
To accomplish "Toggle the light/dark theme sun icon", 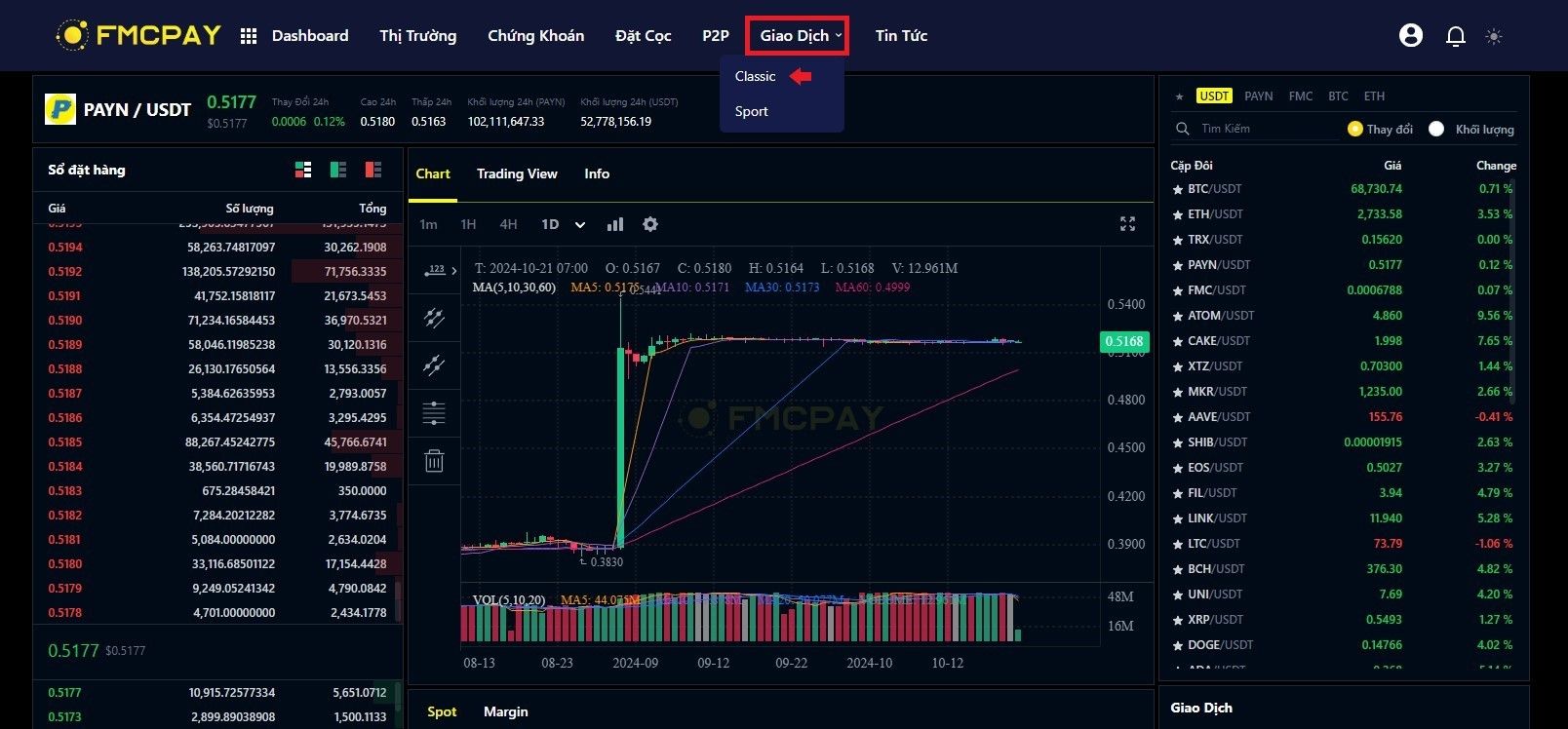I will pyautogui.click(x=1494, y=36).
